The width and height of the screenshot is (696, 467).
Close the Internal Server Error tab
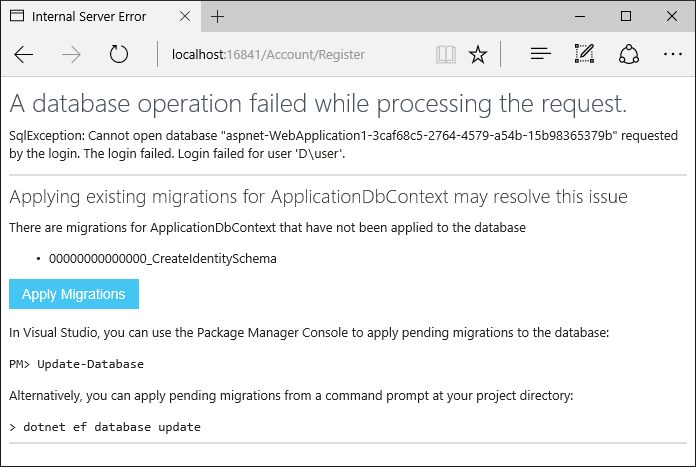[185, 16]
